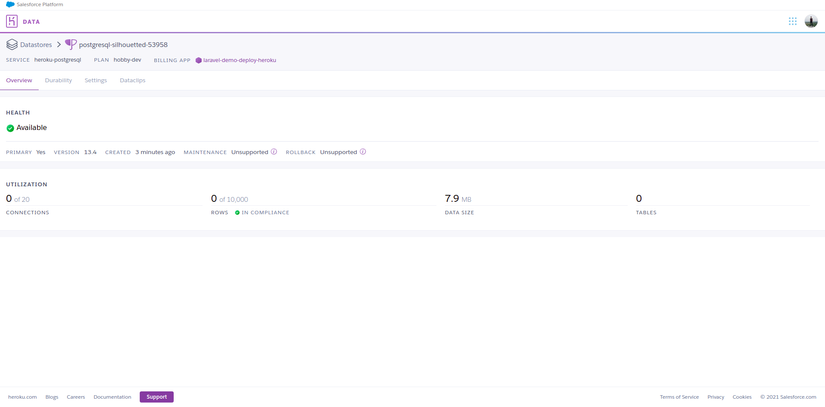825x407 pixels.
Task: Click the hobby-dev plan value
Action: coord(127,60)
